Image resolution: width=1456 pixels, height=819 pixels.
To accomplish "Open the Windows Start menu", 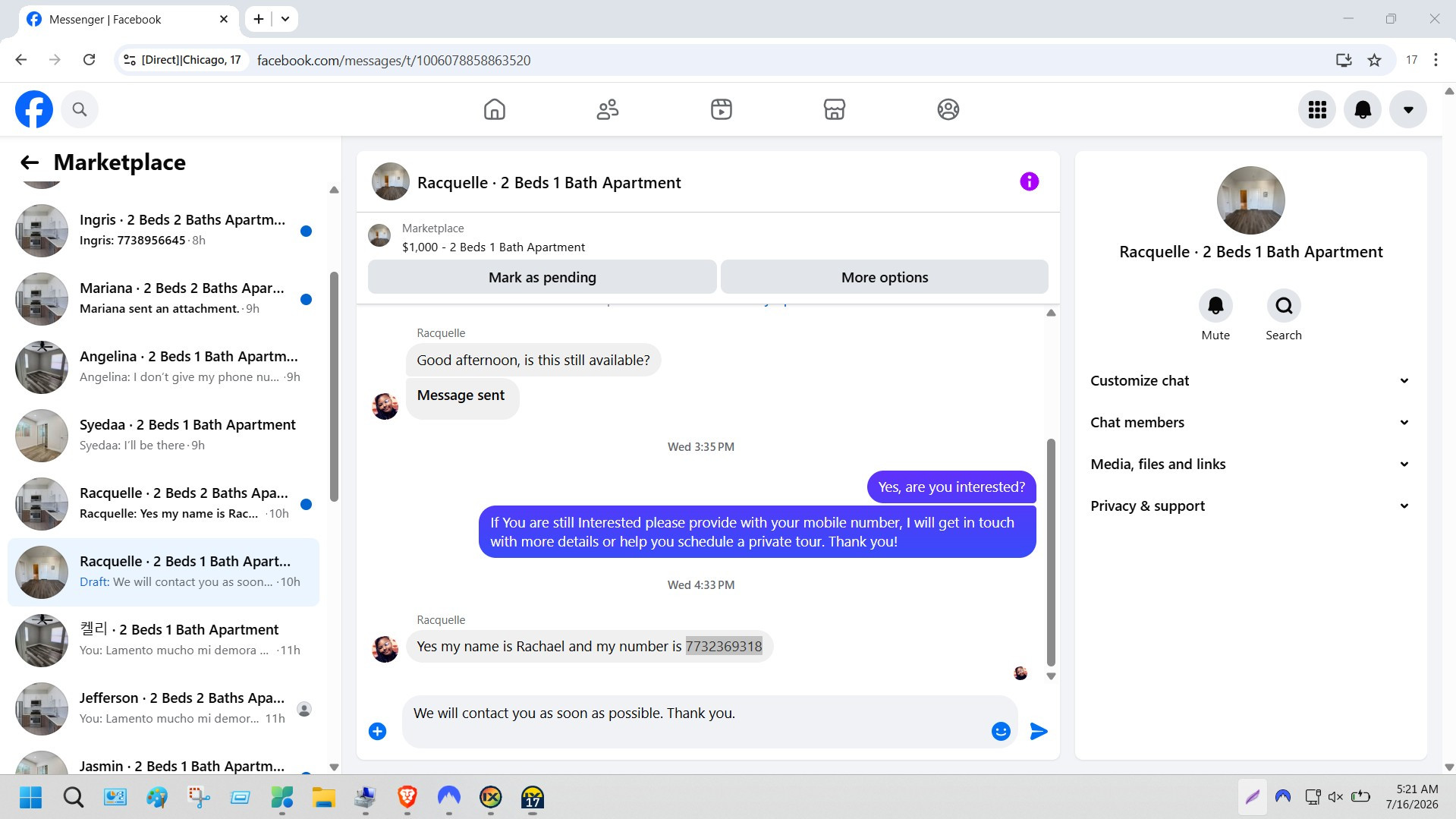I will coord(30,797).
